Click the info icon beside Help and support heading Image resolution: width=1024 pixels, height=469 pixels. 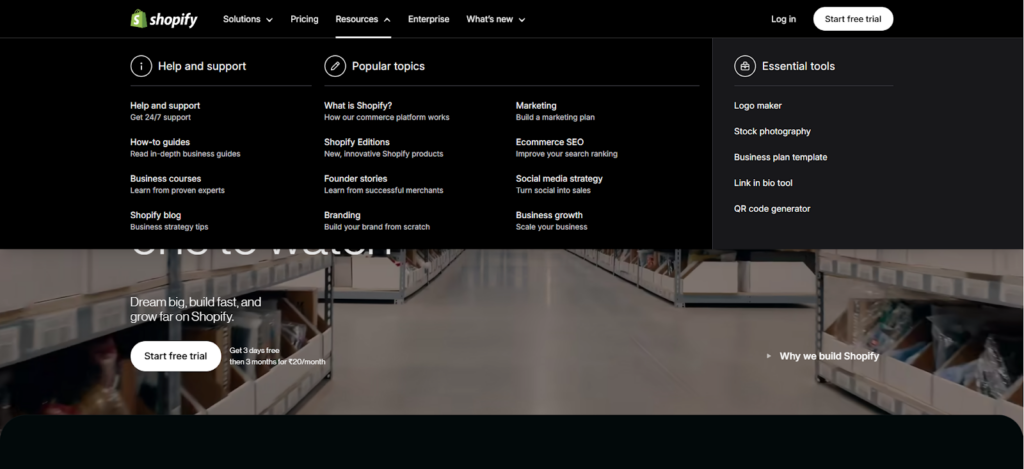141,66
